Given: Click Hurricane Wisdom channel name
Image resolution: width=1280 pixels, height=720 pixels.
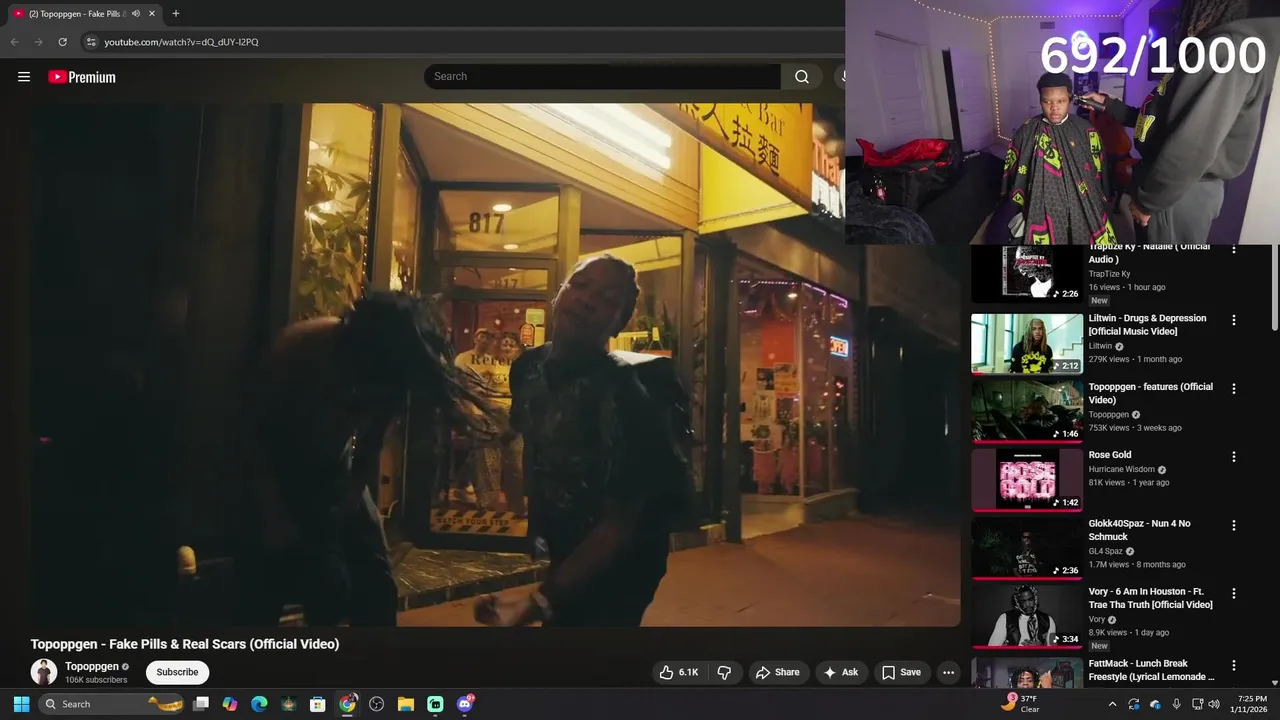Looking at the screenshot, I should [x=1121, y=469].
